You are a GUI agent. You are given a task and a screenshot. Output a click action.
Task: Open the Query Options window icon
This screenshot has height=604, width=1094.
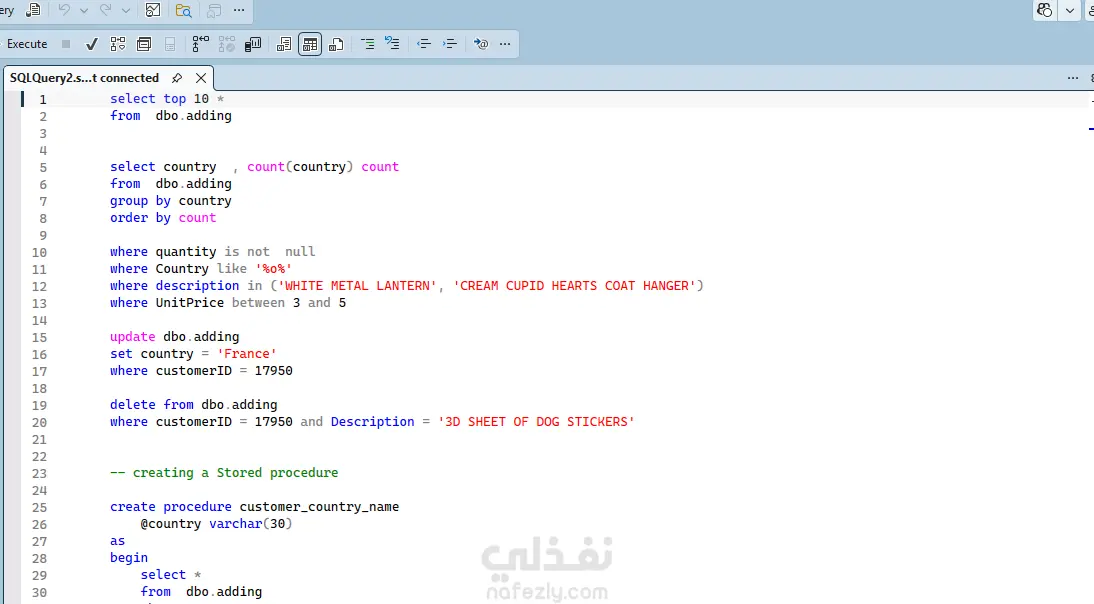click(x=144, y=44)
